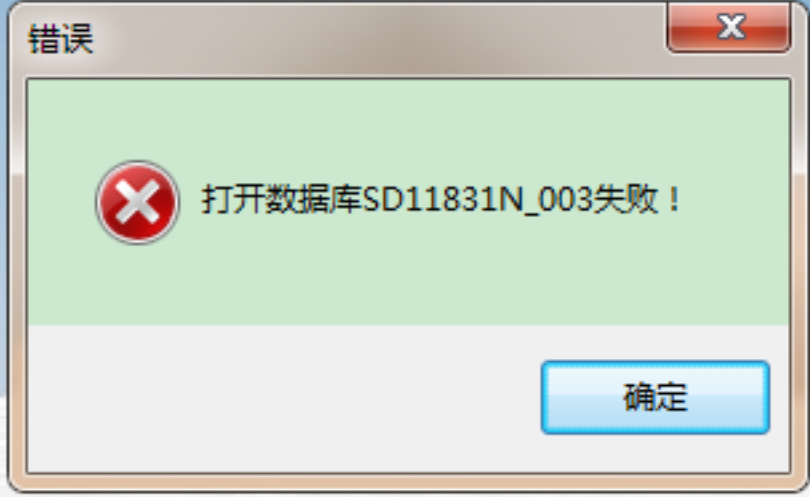Image resolution: width=810 pixels, height=497 pixels.
Task: Click the green area above the error message
Action: pos(408,121)
